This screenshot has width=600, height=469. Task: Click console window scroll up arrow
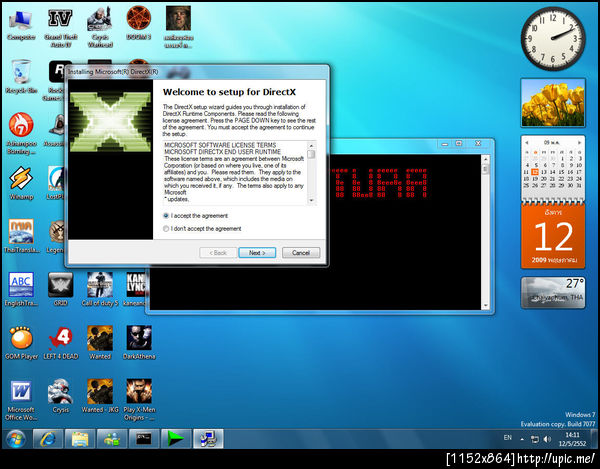coord(486,158)
